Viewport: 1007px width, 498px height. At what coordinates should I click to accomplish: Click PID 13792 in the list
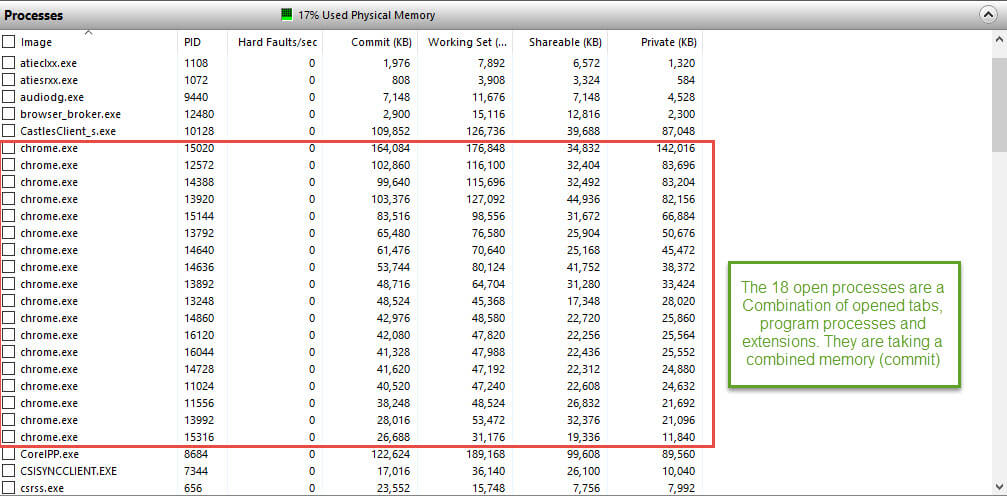[198, 233]
